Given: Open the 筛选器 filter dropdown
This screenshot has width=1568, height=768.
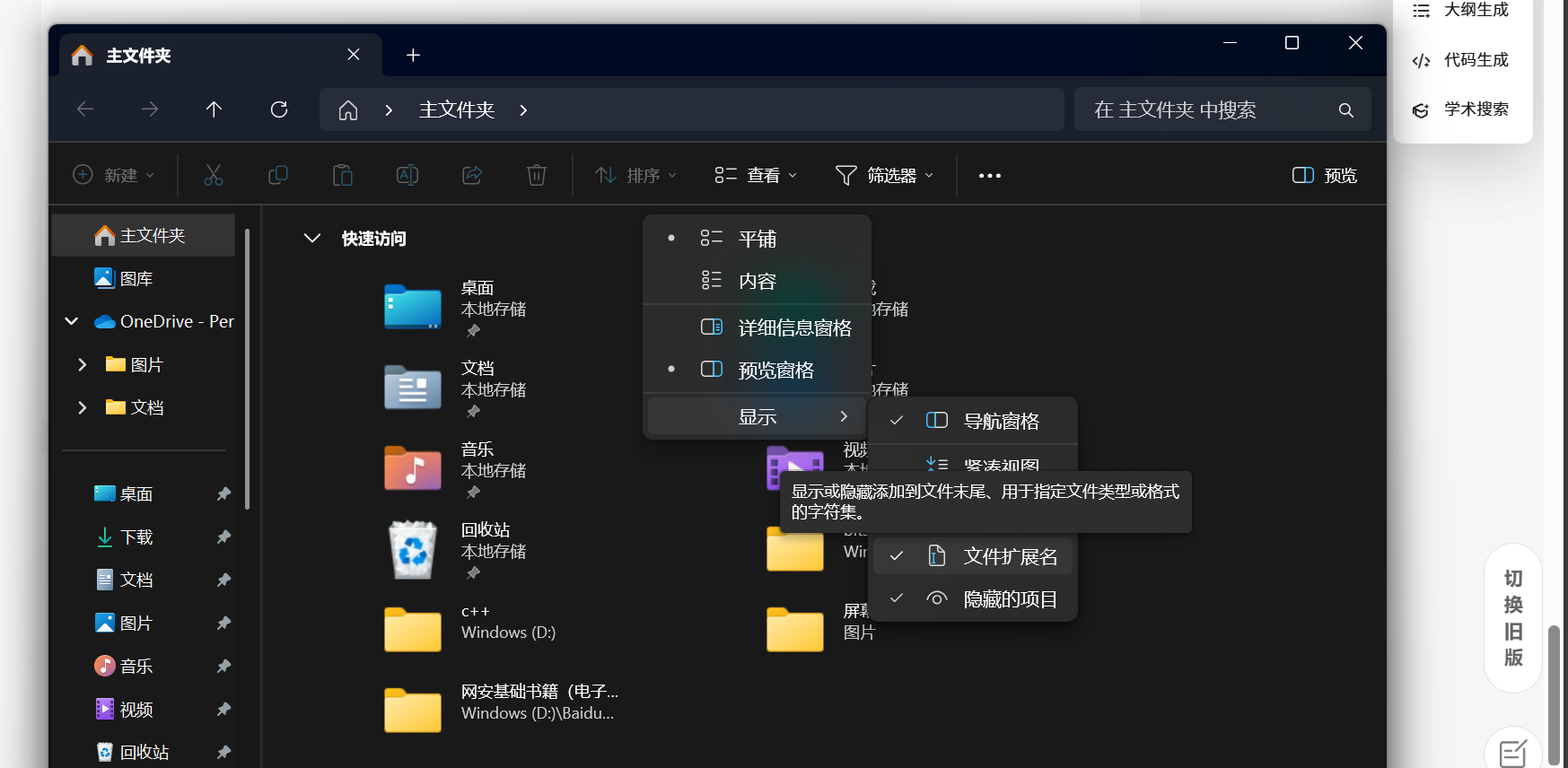Looking at the screenshot, I should (x=885, y=175).
